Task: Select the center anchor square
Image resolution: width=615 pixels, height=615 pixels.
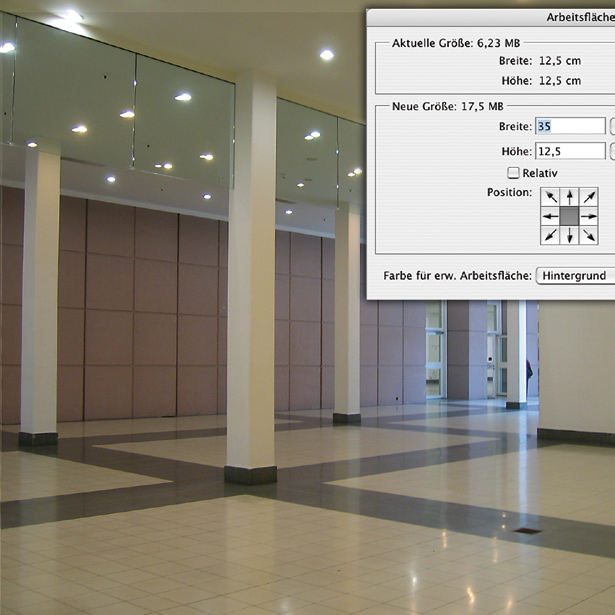Action: click(570, 216)
